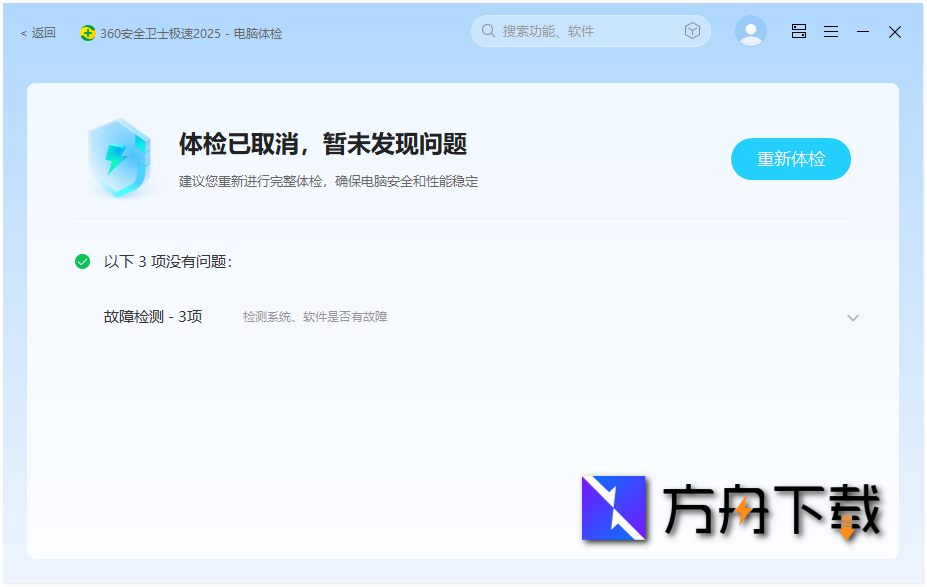This screenshot has height=587, width=927.
Task: Open the hamburger main menu
Action: click(831, 31)
